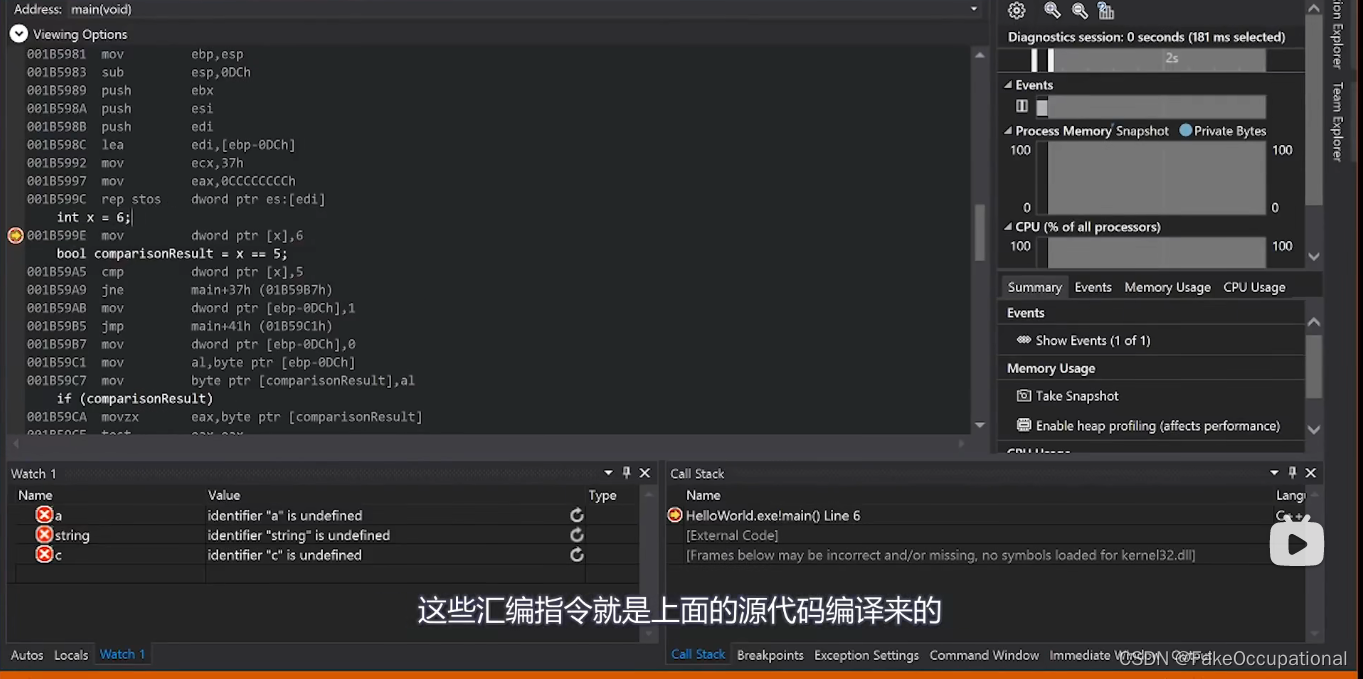Switch to the Memory Usage tab
This screenshot has height=679, width=1363.
click(x=1167, y=287)
